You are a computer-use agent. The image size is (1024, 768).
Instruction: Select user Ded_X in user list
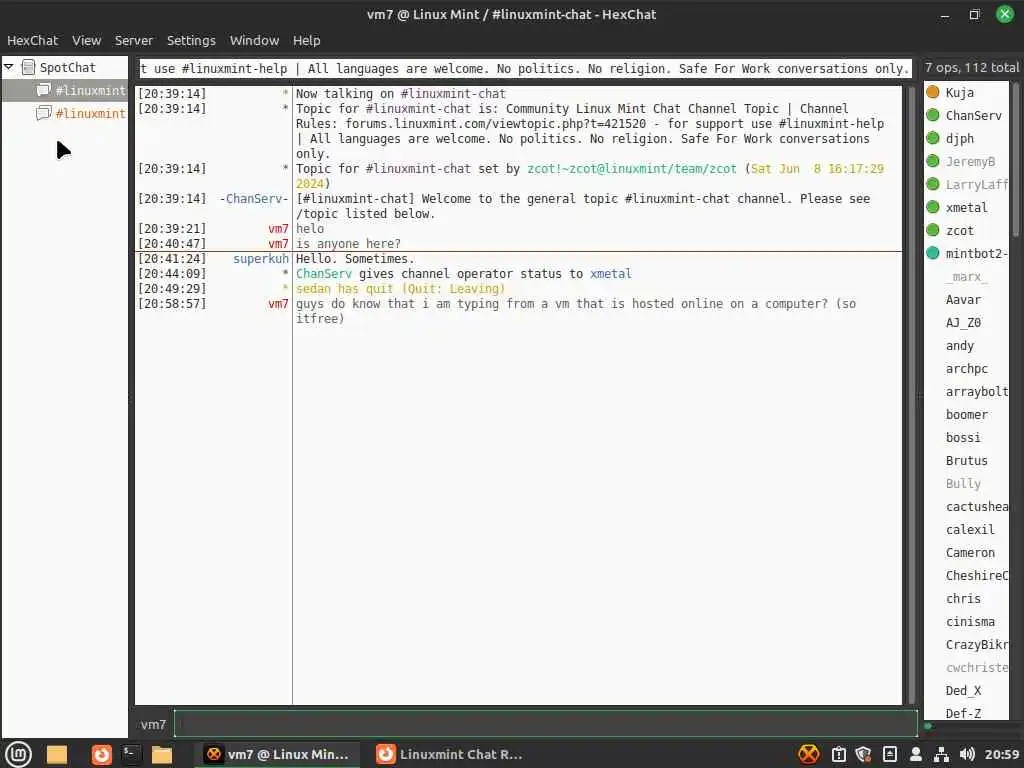click(963, 690)
